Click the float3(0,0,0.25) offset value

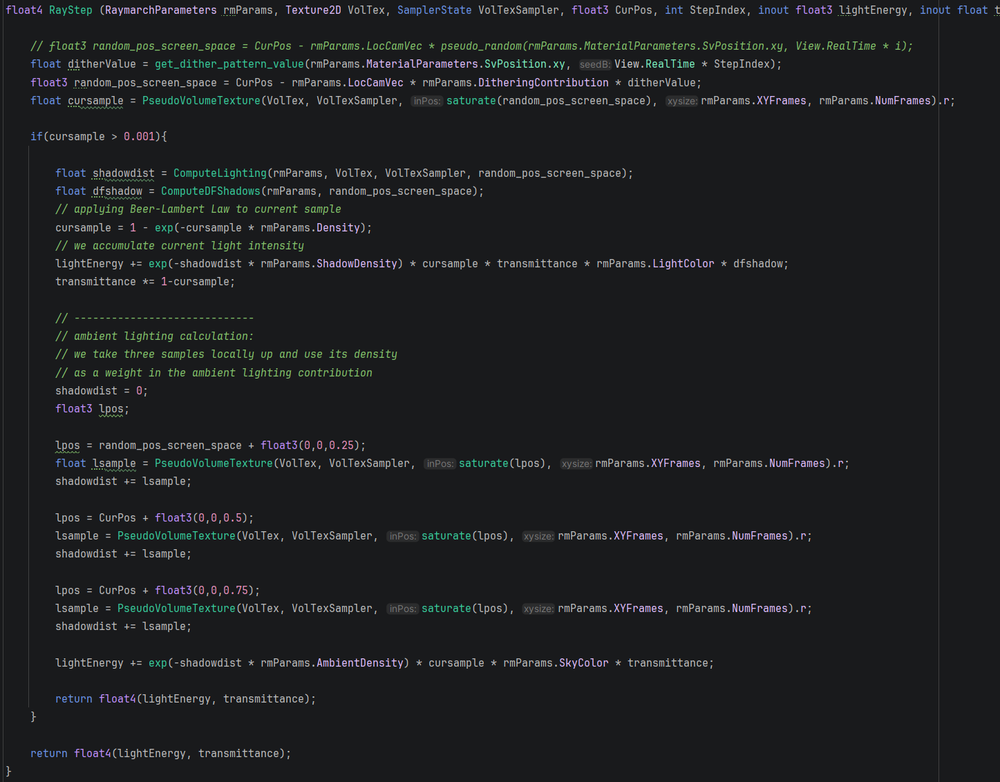pos(313,445)
